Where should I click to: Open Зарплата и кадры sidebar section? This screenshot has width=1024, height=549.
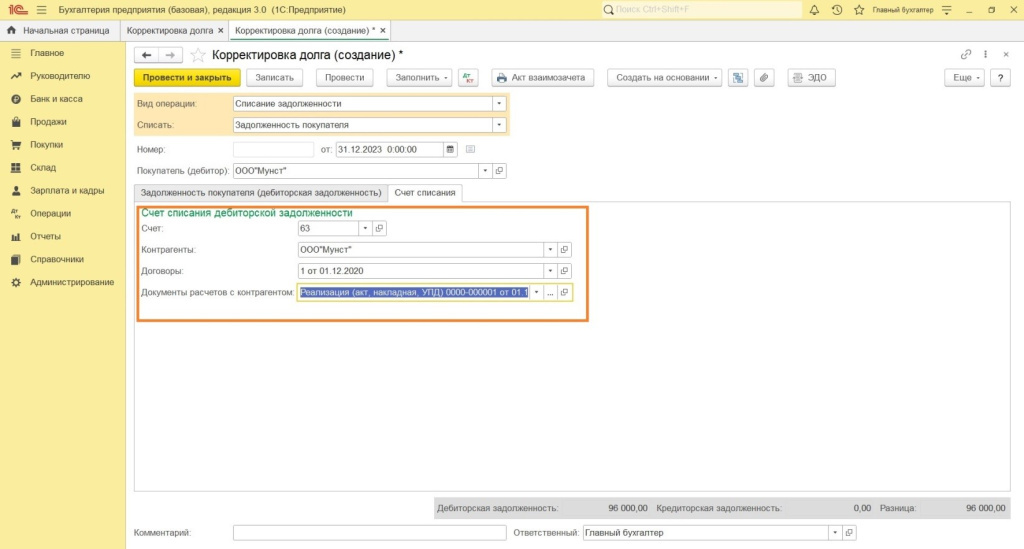(x=66, y=190)
